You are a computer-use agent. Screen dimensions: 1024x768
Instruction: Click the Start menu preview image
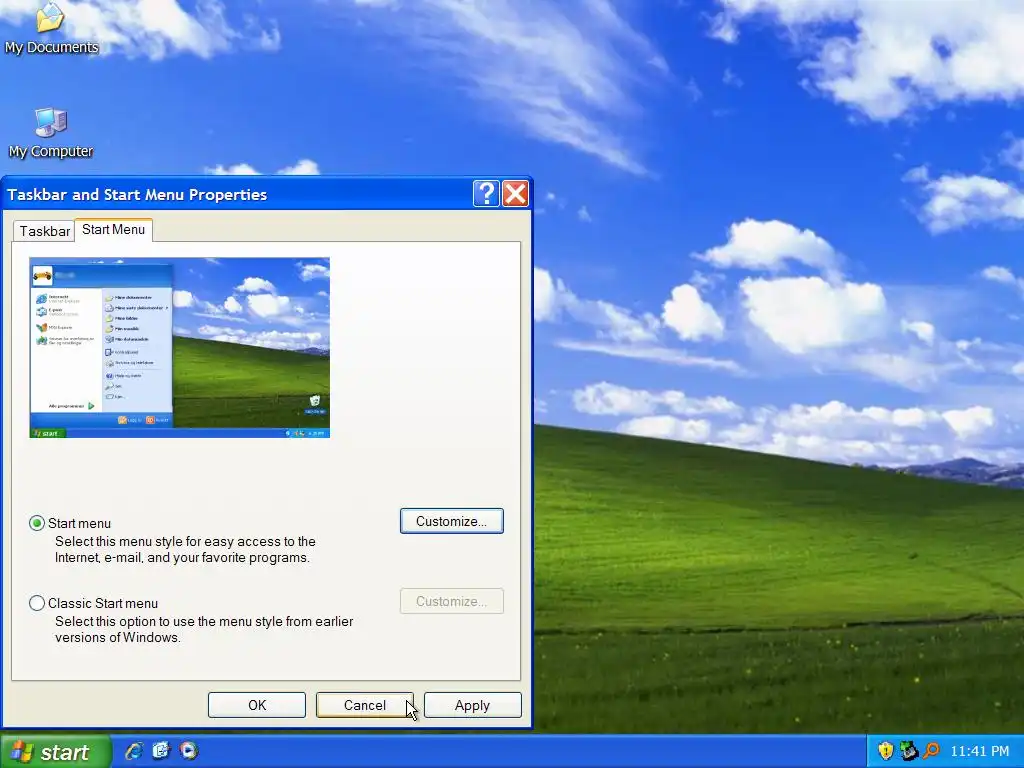point(180,347)
